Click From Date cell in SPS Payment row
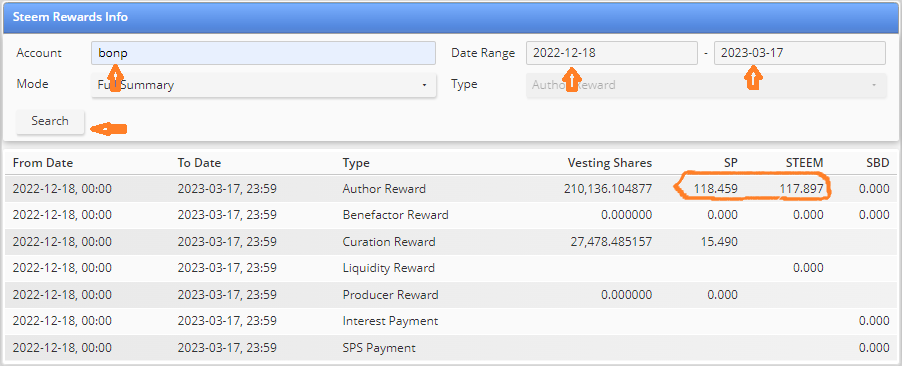Image resolution: width=903 pixels, height=366 pixels. click(62, 348)
